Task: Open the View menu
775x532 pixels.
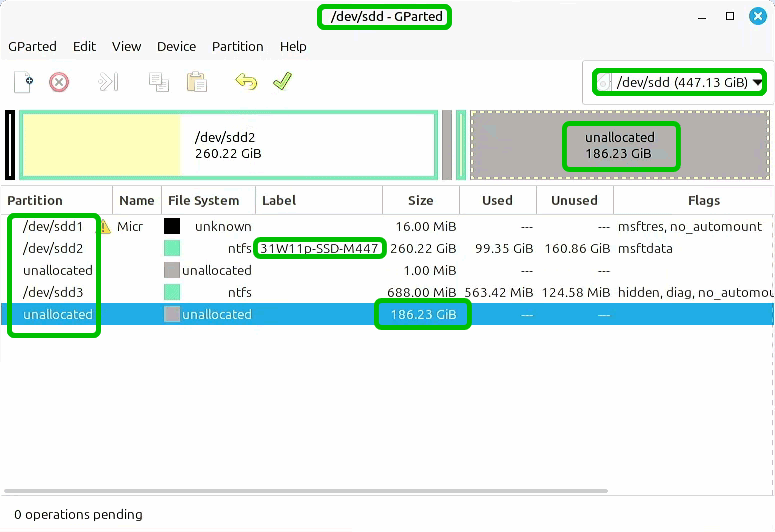Action: pos(126,47)
